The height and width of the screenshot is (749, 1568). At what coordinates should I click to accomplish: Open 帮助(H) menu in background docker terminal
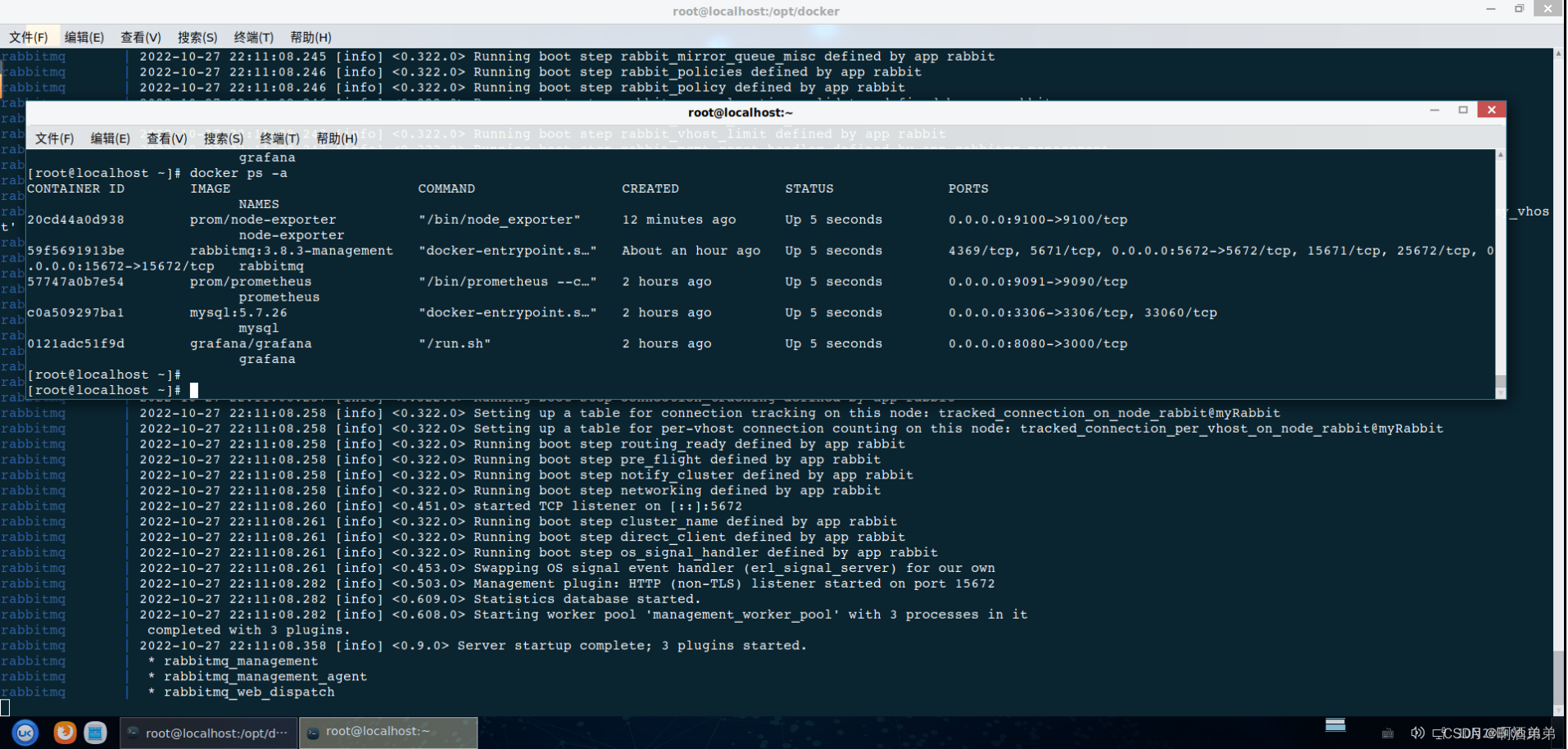click(x=310, y=37)
